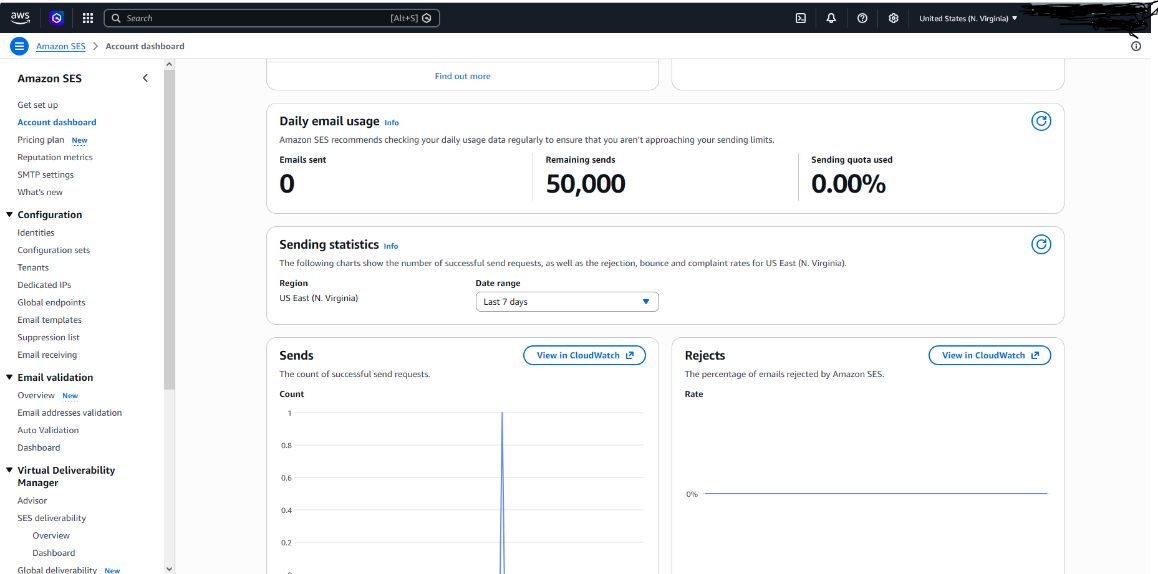Open the notifications bell

832,18
